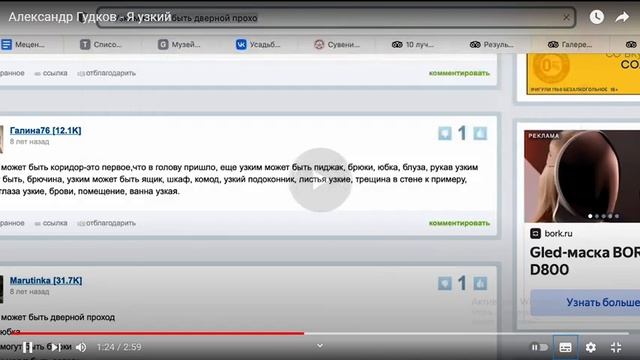Open the 10 луч... bookmark

pos(413,44)
